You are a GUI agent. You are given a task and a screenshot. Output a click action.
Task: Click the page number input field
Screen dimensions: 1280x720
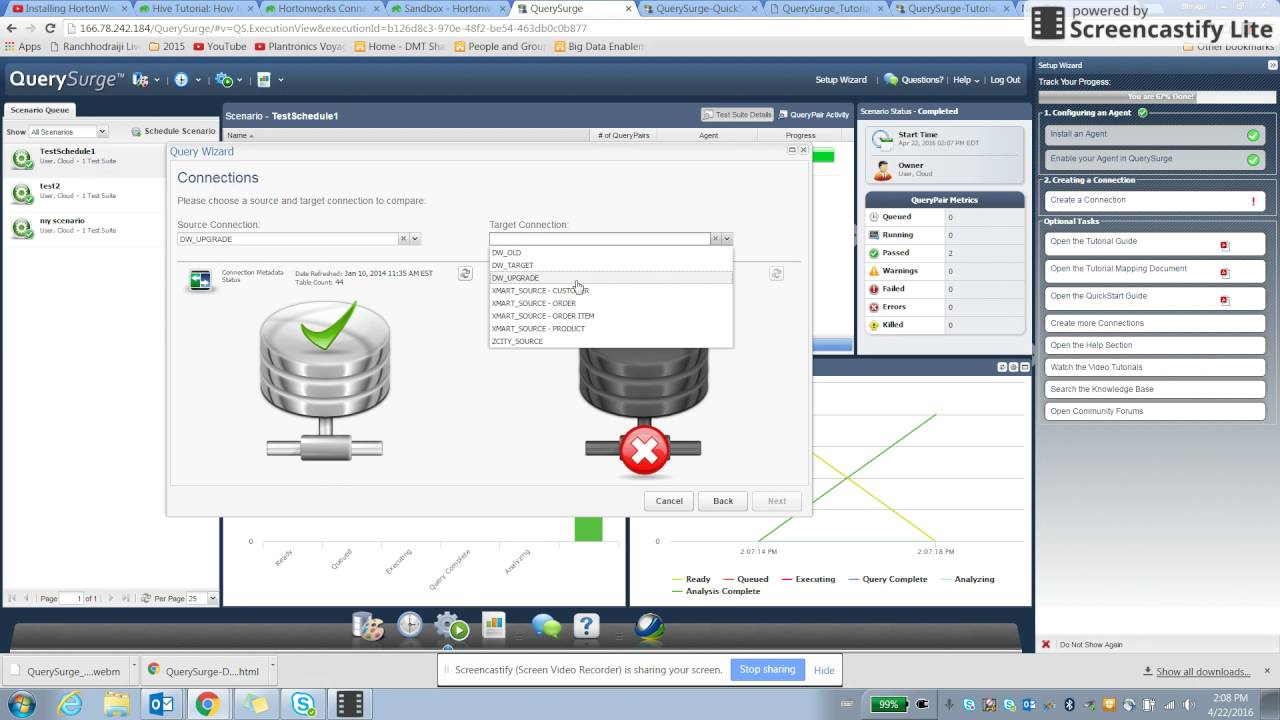(x=72, y=598)
